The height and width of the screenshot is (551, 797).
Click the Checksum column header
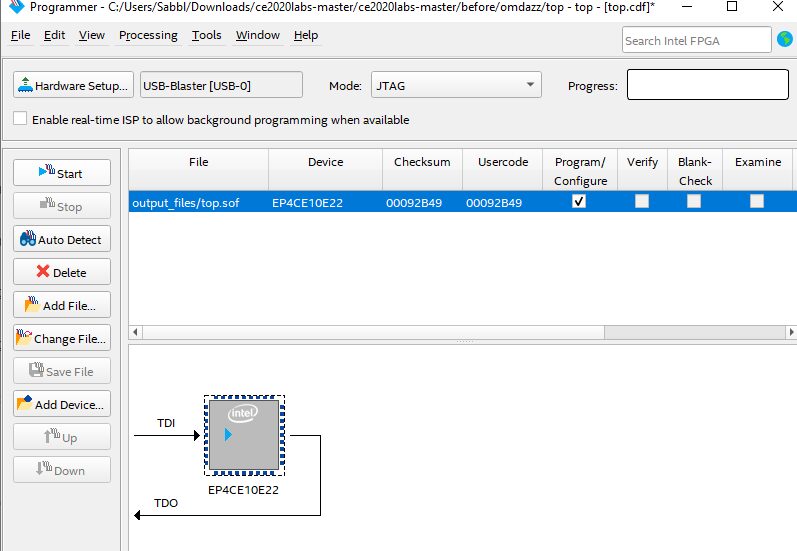(x=422, y=170)
